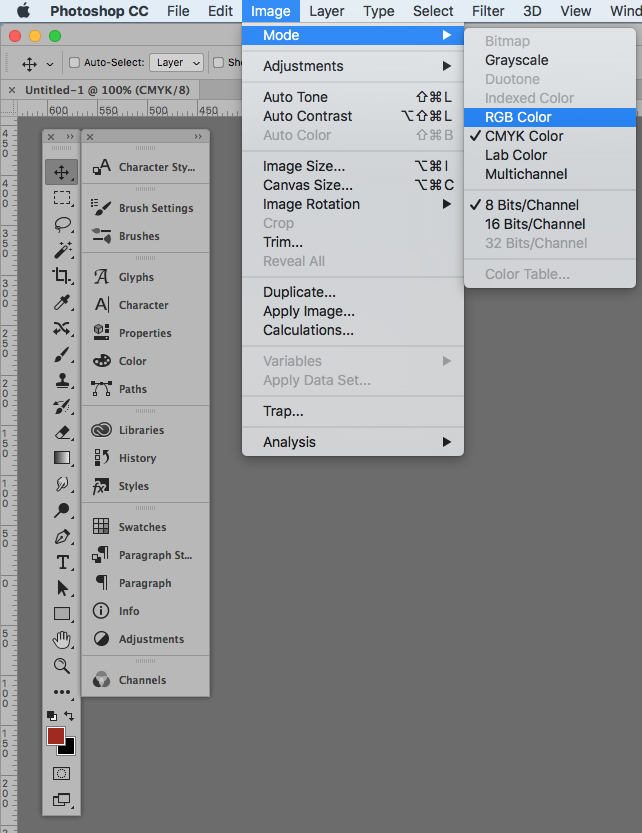Toggle Quick Mask mode

62,773
